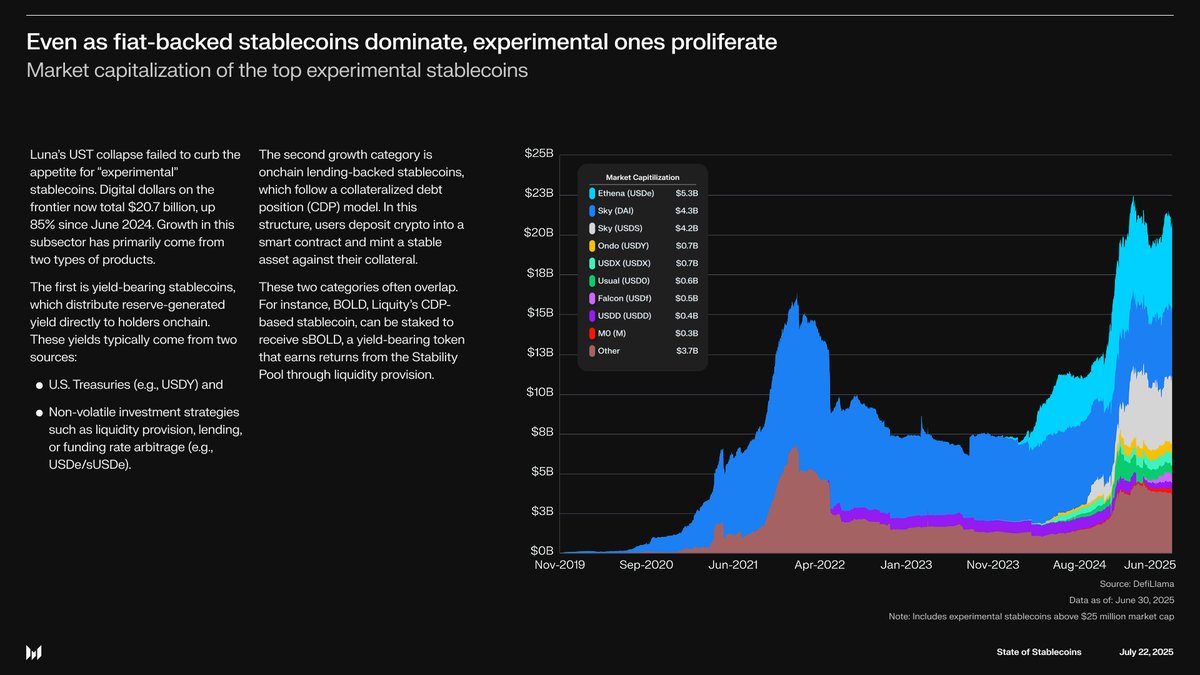Click the Ondo (USDY) yellow legend swatch
Image resolution: width=1200 pixels, height=675 pixels.
coord(592,246)
